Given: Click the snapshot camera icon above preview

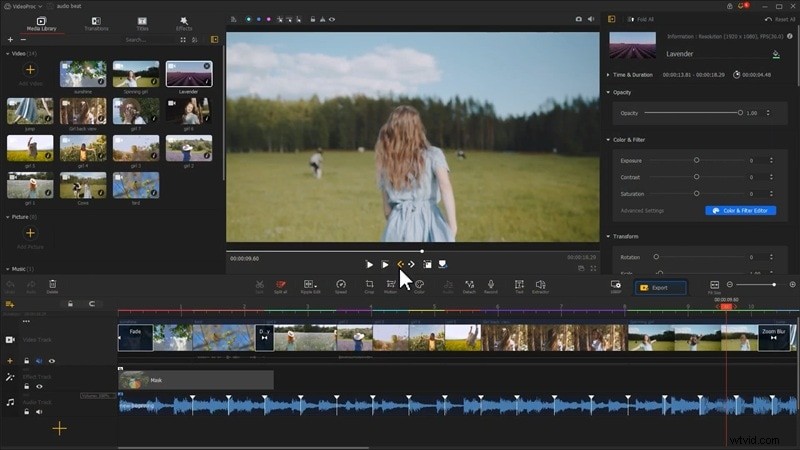Looking at the screenshot, I should pyautogui.click(x=579, y=19).
